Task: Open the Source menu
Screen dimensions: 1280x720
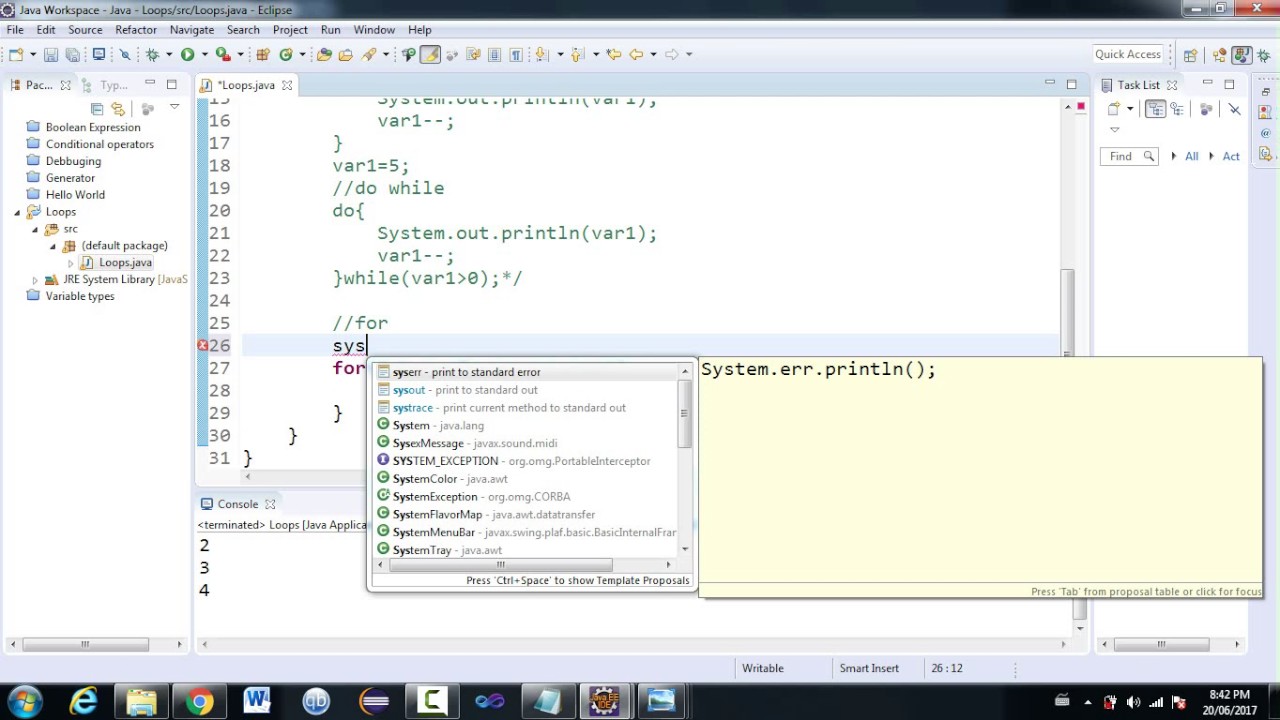Action: tap(85, 30)
